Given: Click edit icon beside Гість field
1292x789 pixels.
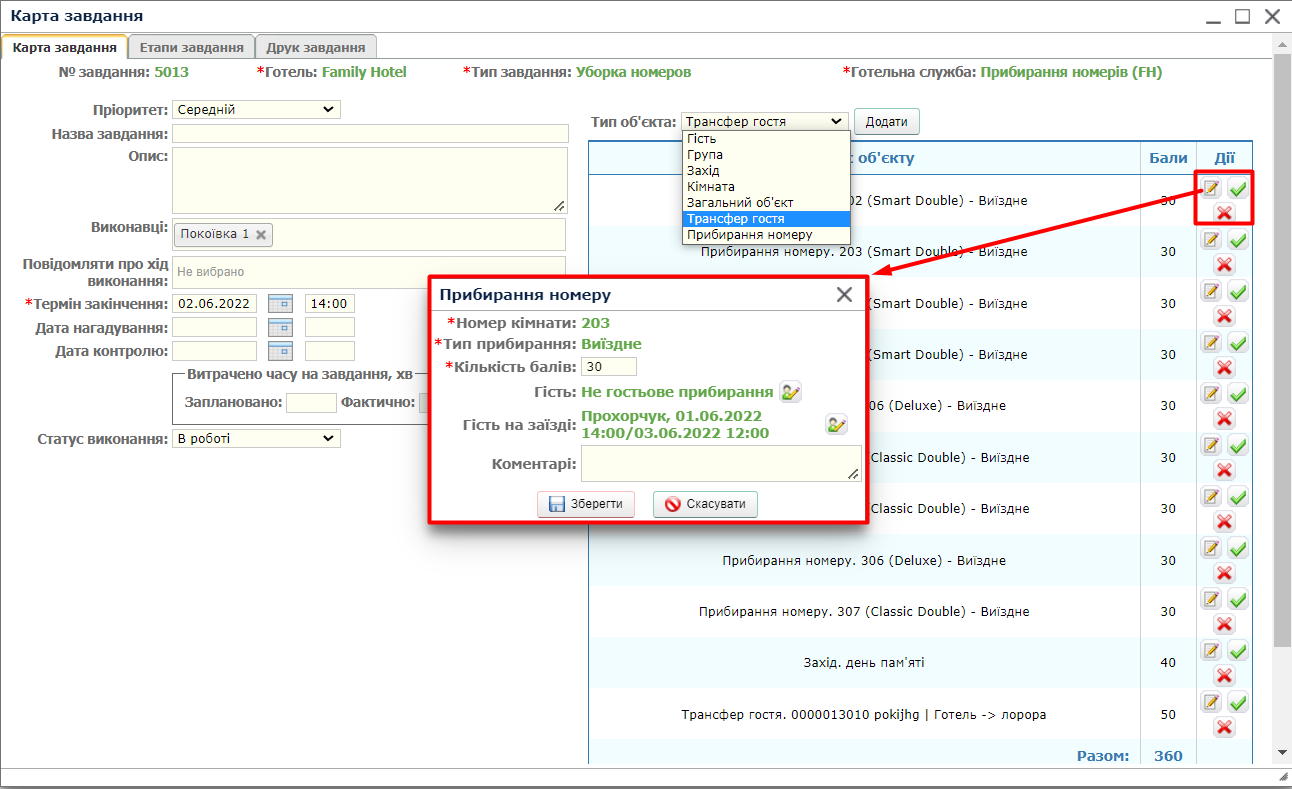Looking at the screenshot, I should 790,392.
